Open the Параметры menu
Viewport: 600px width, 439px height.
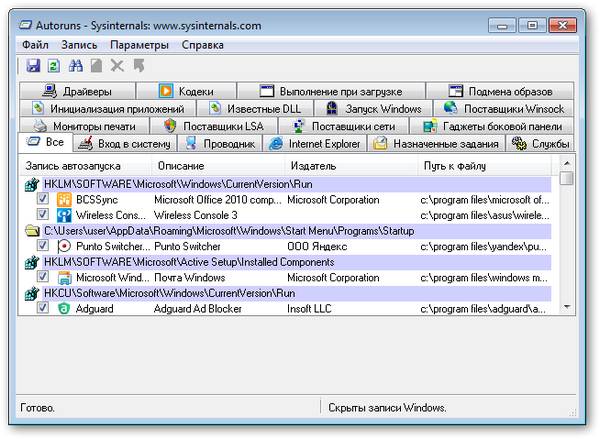[x=140, y=45]
